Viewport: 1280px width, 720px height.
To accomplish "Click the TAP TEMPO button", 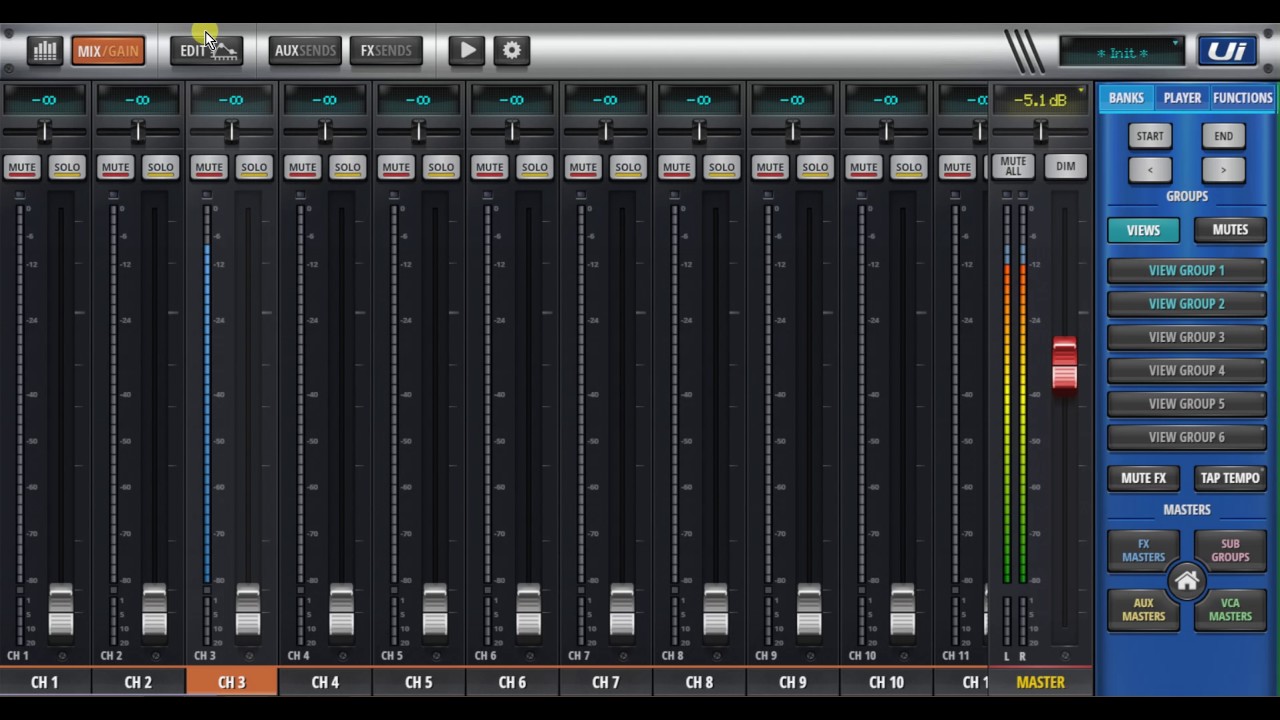I will coord(1230,478).
